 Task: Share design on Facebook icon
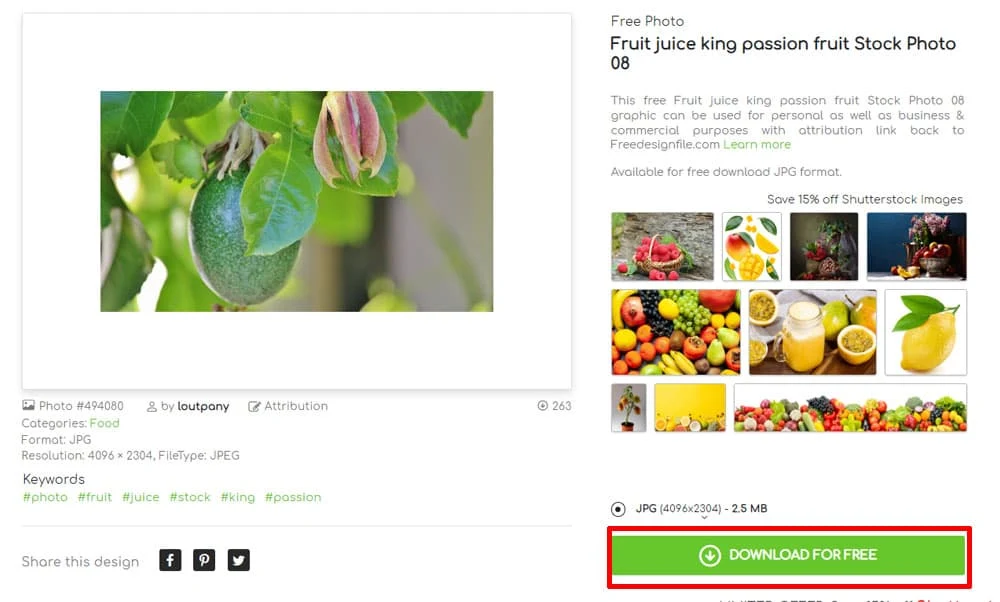[x=170, y=560]
